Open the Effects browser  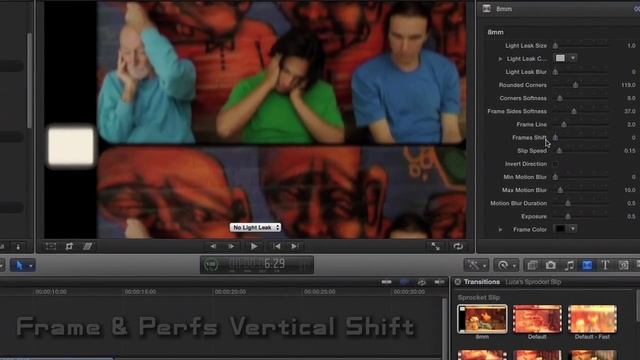[x=532, y=265]
